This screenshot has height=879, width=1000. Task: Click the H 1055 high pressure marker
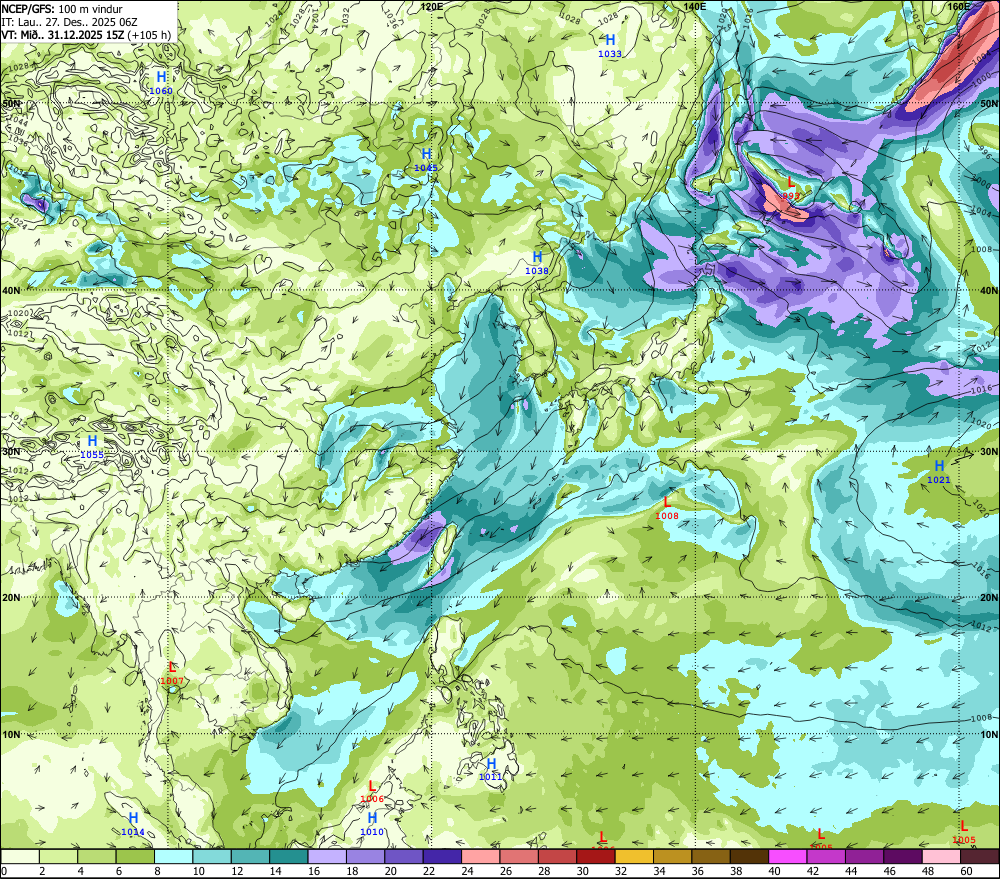(92, 447)
